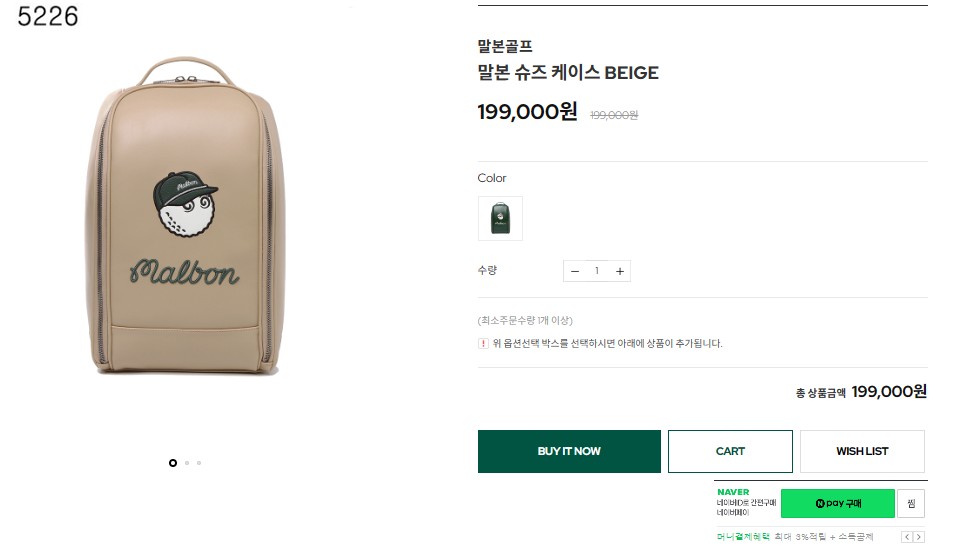Click the next arrow in Naver benefits
Viewport: 953px width, 549px height.
click(919, 537)
